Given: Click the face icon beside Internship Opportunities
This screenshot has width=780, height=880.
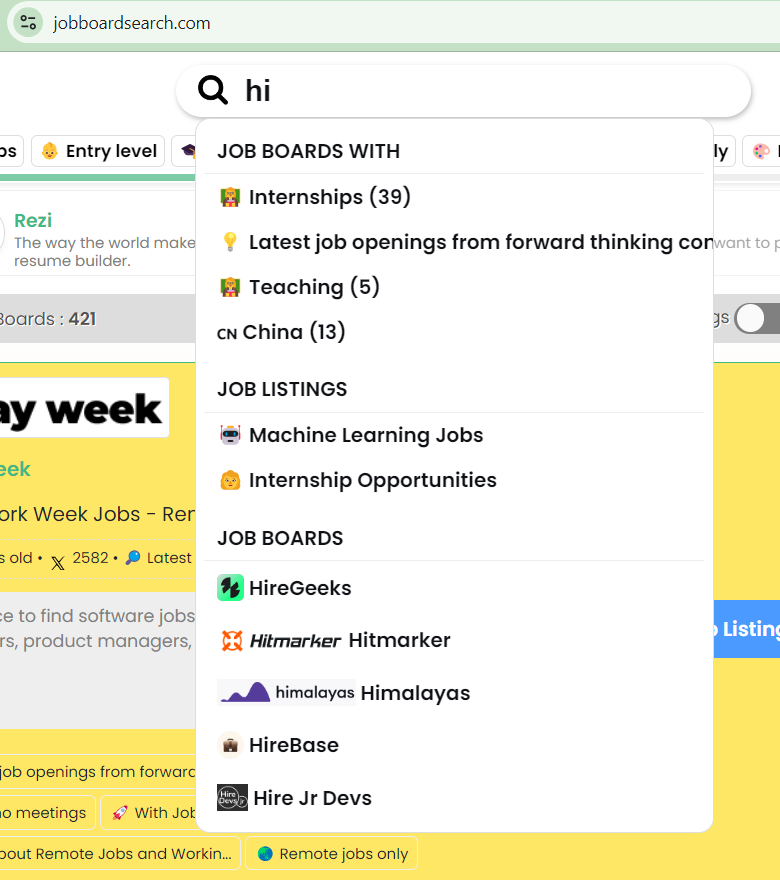Looking at the screenshot, I should coord(230,480).
